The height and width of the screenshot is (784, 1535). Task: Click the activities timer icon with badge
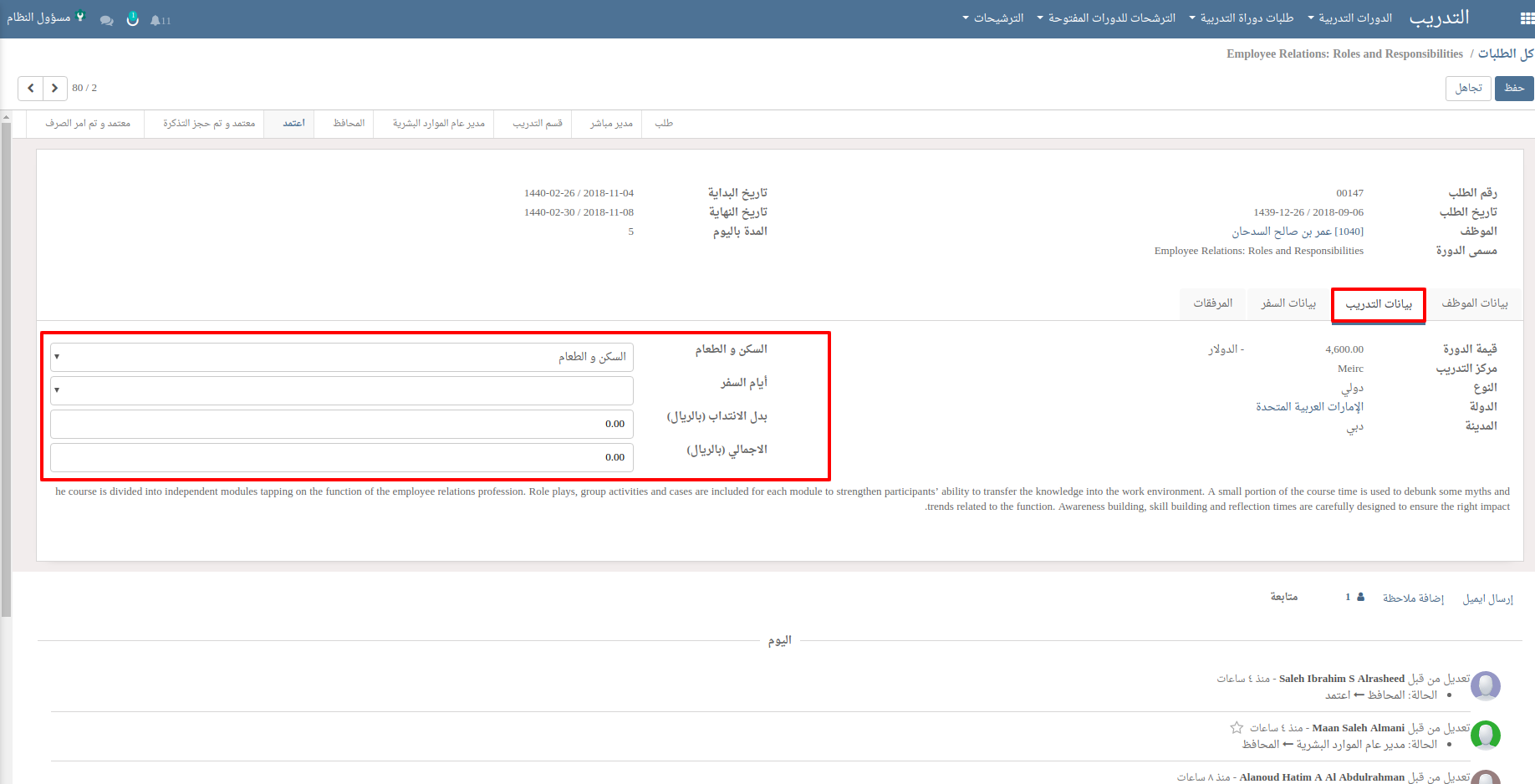coord(132,18)
